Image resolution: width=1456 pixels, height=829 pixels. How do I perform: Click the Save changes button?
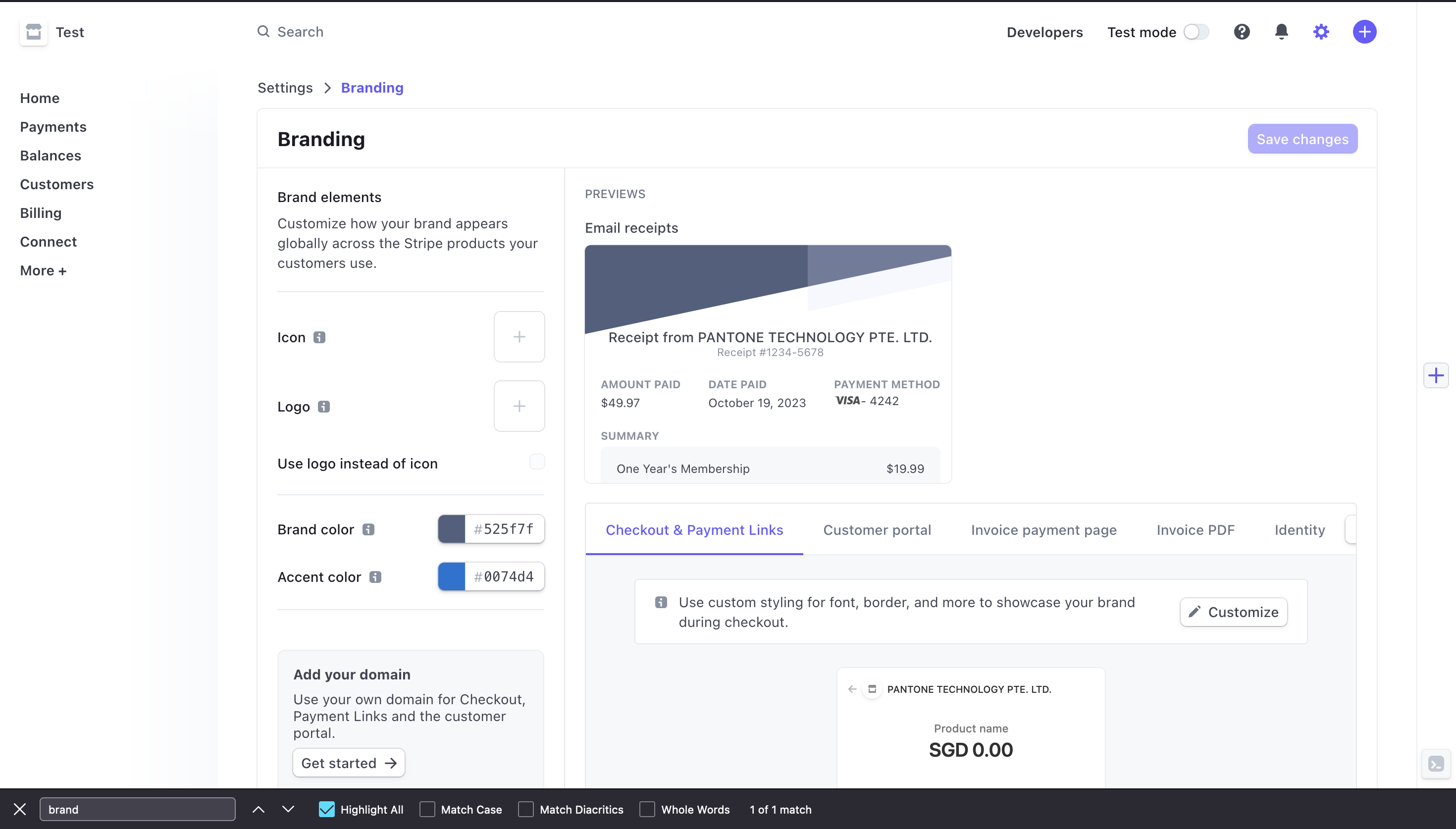1302,138
